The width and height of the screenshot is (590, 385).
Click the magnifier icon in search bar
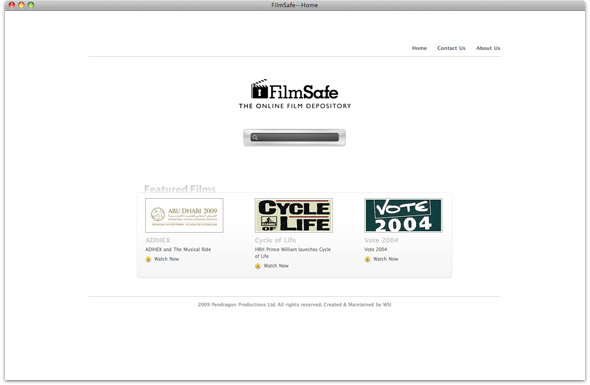pyautogui.click(x=255, y=137)
